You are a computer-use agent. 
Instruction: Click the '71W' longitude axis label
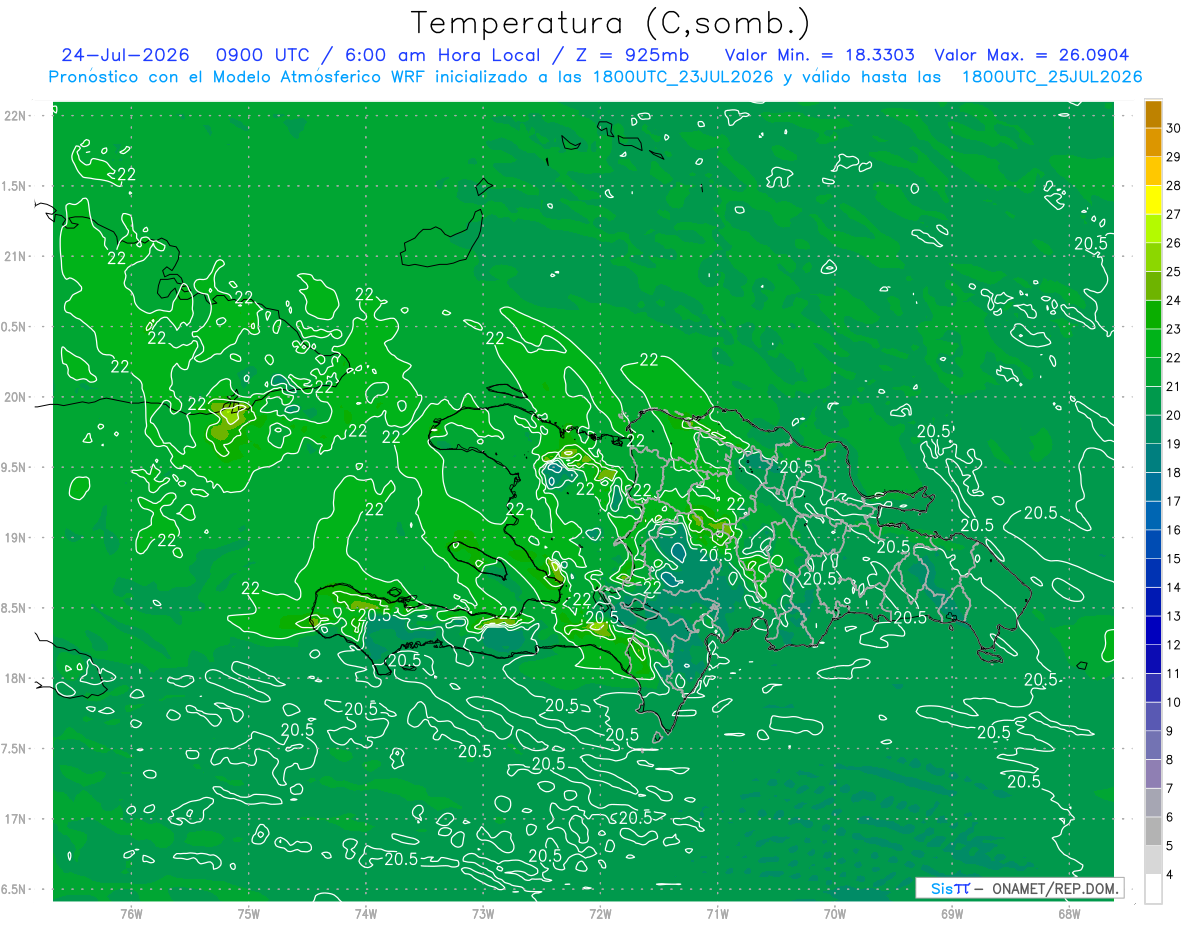tap(717, 914)
